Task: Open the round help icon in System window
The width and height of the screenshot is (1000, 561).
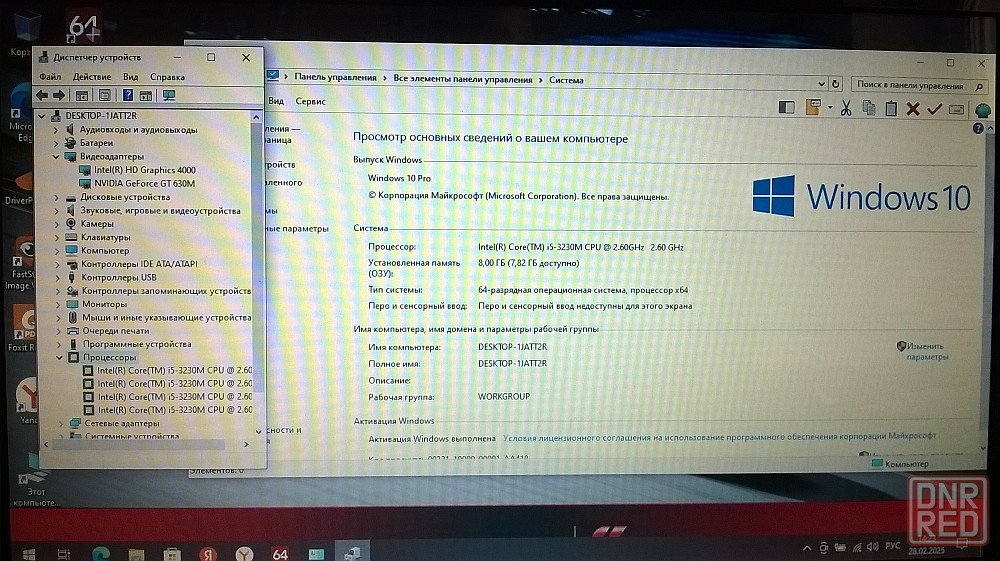Action: (978, 128)
